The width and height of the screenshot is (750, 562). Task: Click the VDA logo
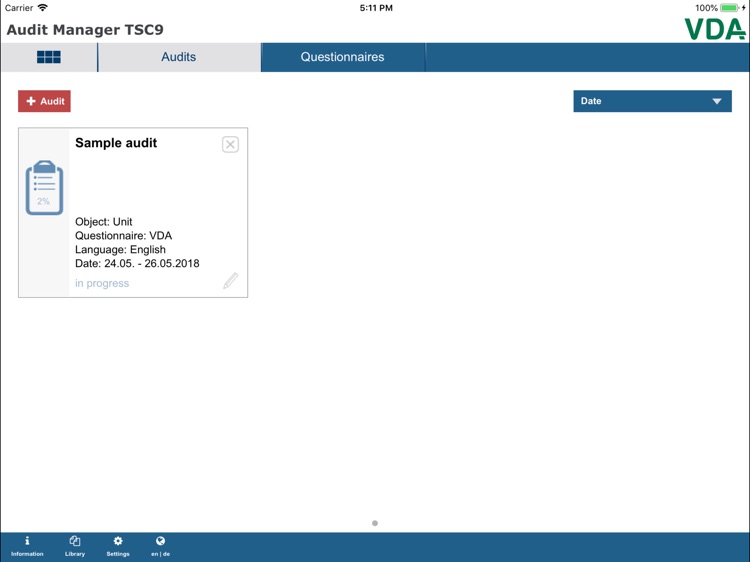(715, 29)
